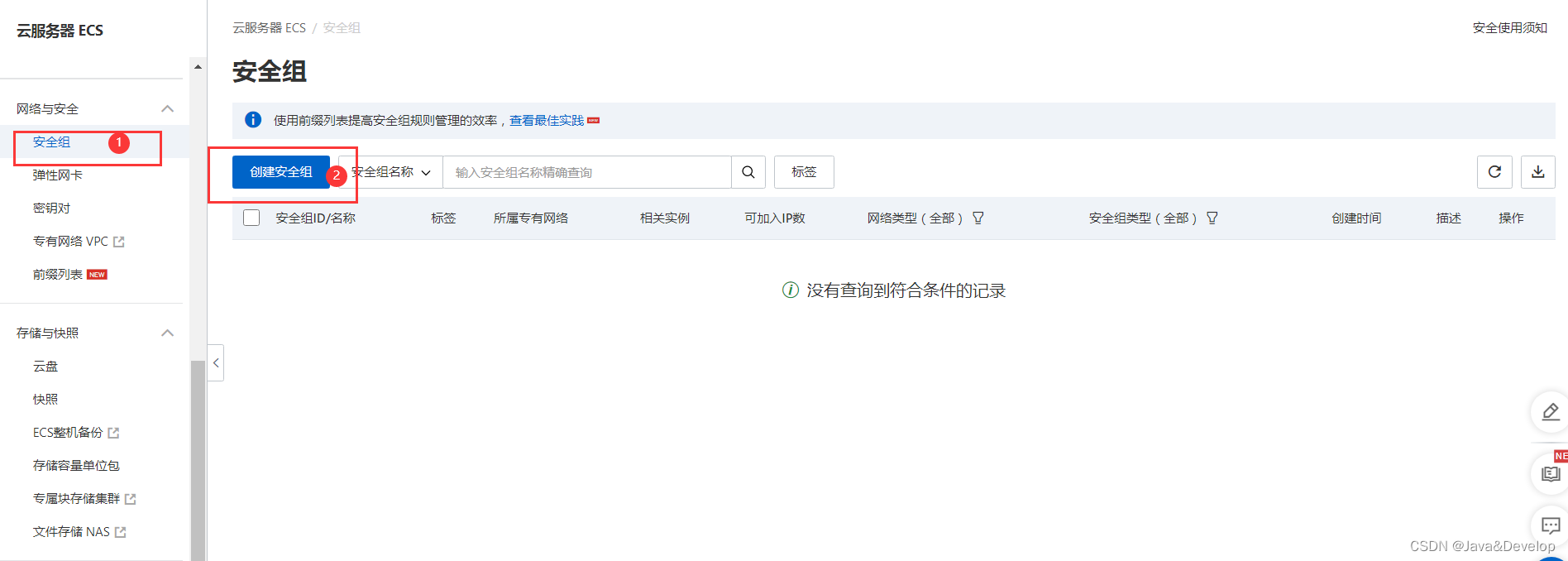The width and height of the screenshot is (1568, 561).
Task: Click the 创建时间 column header
Action: coord(1356,218)
